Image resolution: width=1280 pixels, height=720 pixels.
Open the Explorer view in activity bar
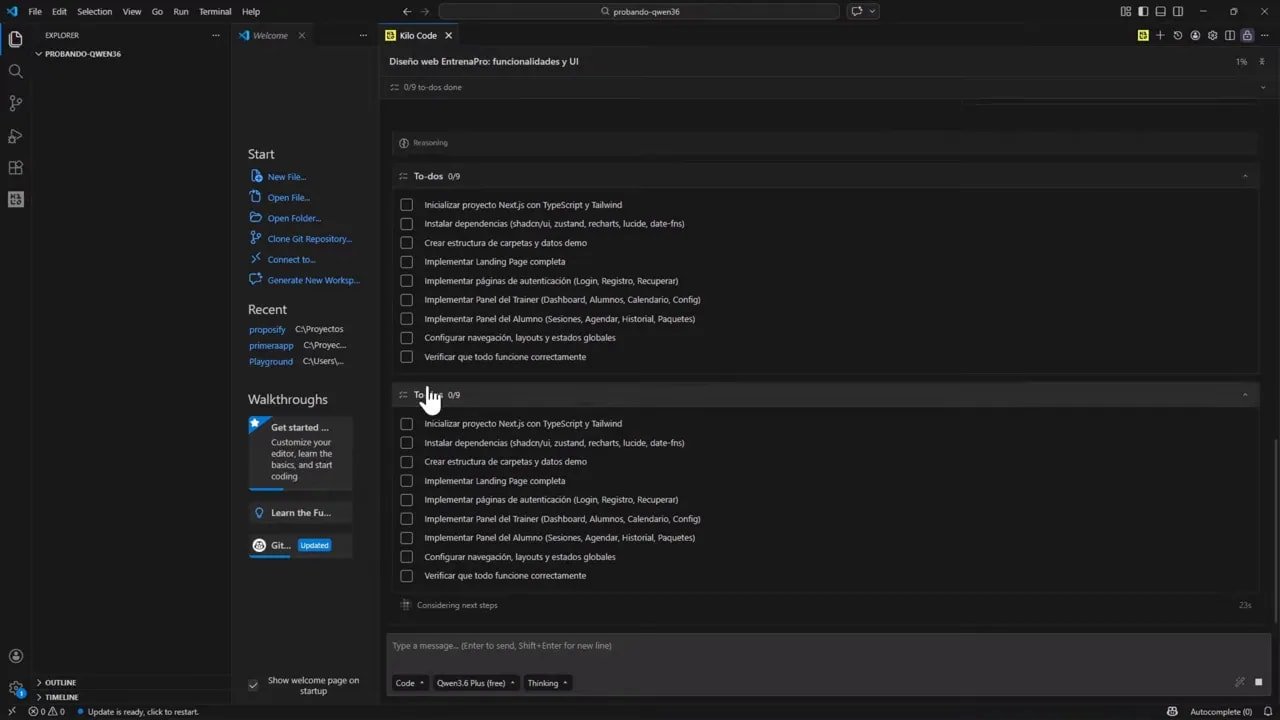[15, 39]
